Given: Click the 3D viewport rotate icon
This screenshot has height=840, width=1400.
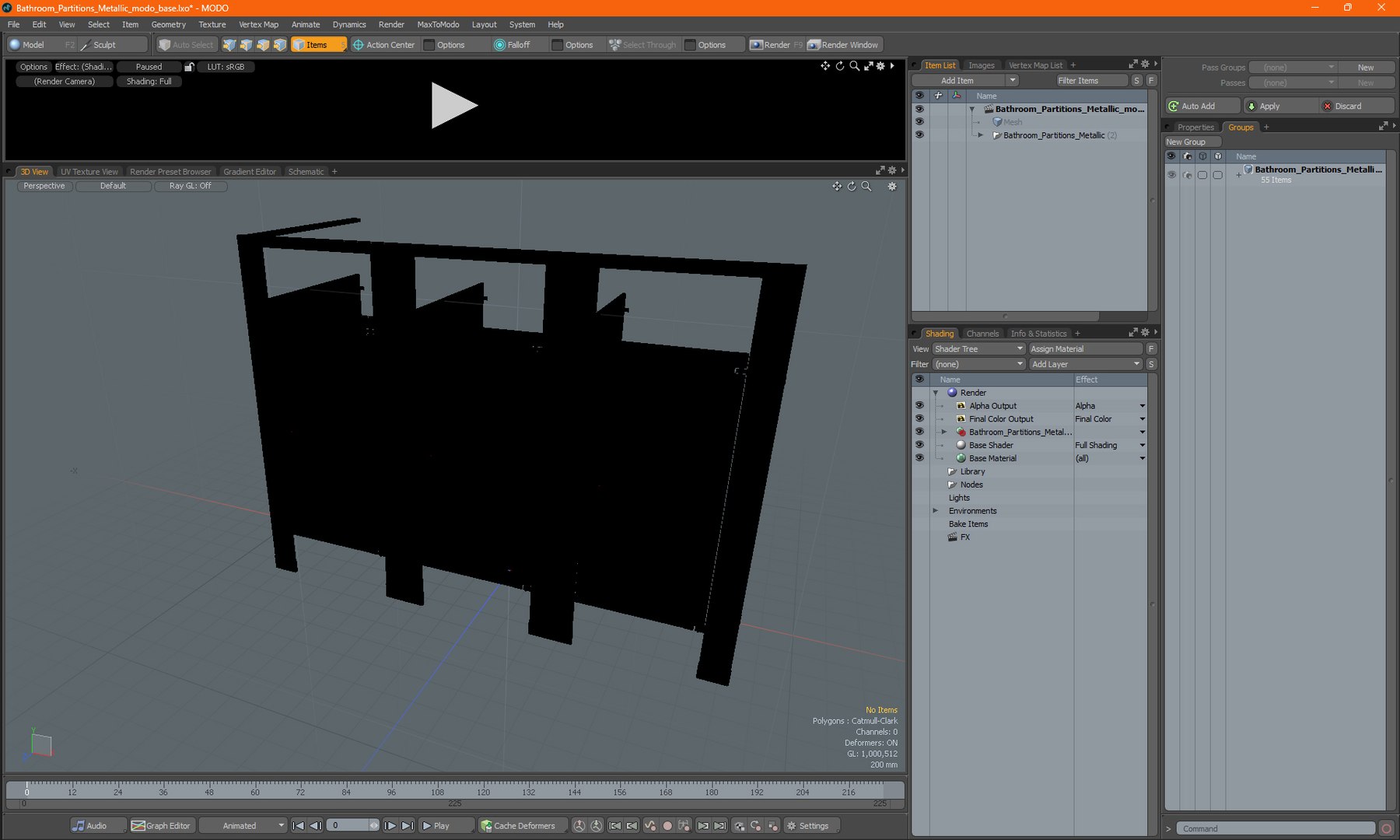Looking at the screenshot, I should (x=852, y=186).
